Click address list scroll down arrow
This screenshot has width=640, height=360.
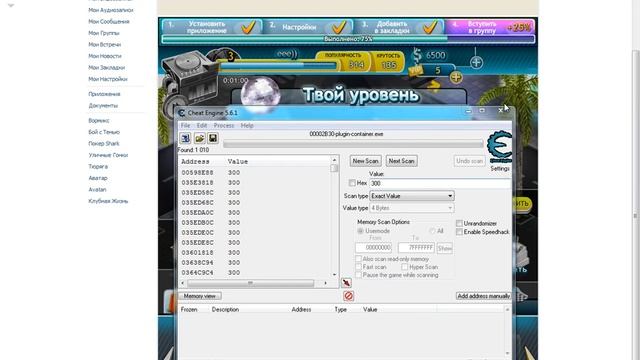pos(334,275)
